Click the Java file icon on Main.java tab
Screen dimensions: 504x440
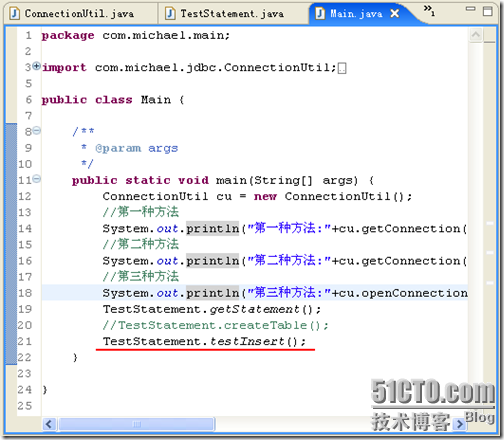[320, 14]
